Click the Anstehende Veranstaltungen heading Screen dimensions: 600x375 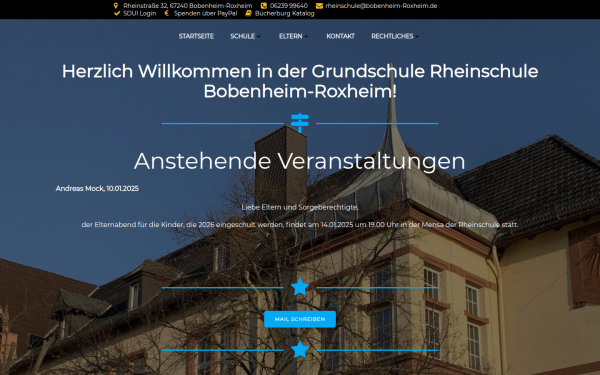click(300, 161)
